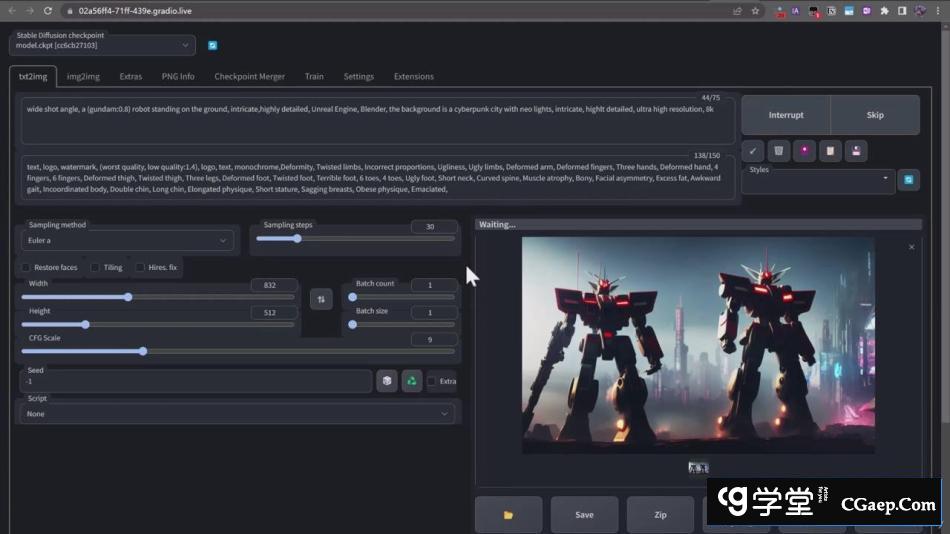The width and height of the screenshot is (950, 534).
Task: Open the extra networks panel (pink icon)
Action: click(x=804, y=151)
